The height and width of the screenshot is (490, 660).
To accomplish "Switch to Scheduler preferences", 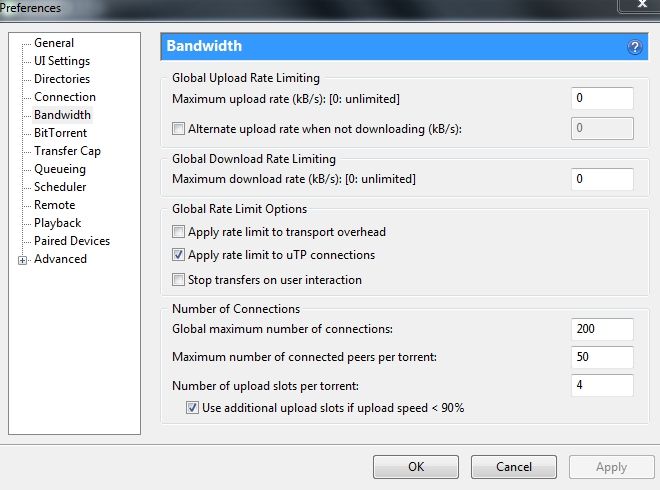I will (x=60, y=187).
